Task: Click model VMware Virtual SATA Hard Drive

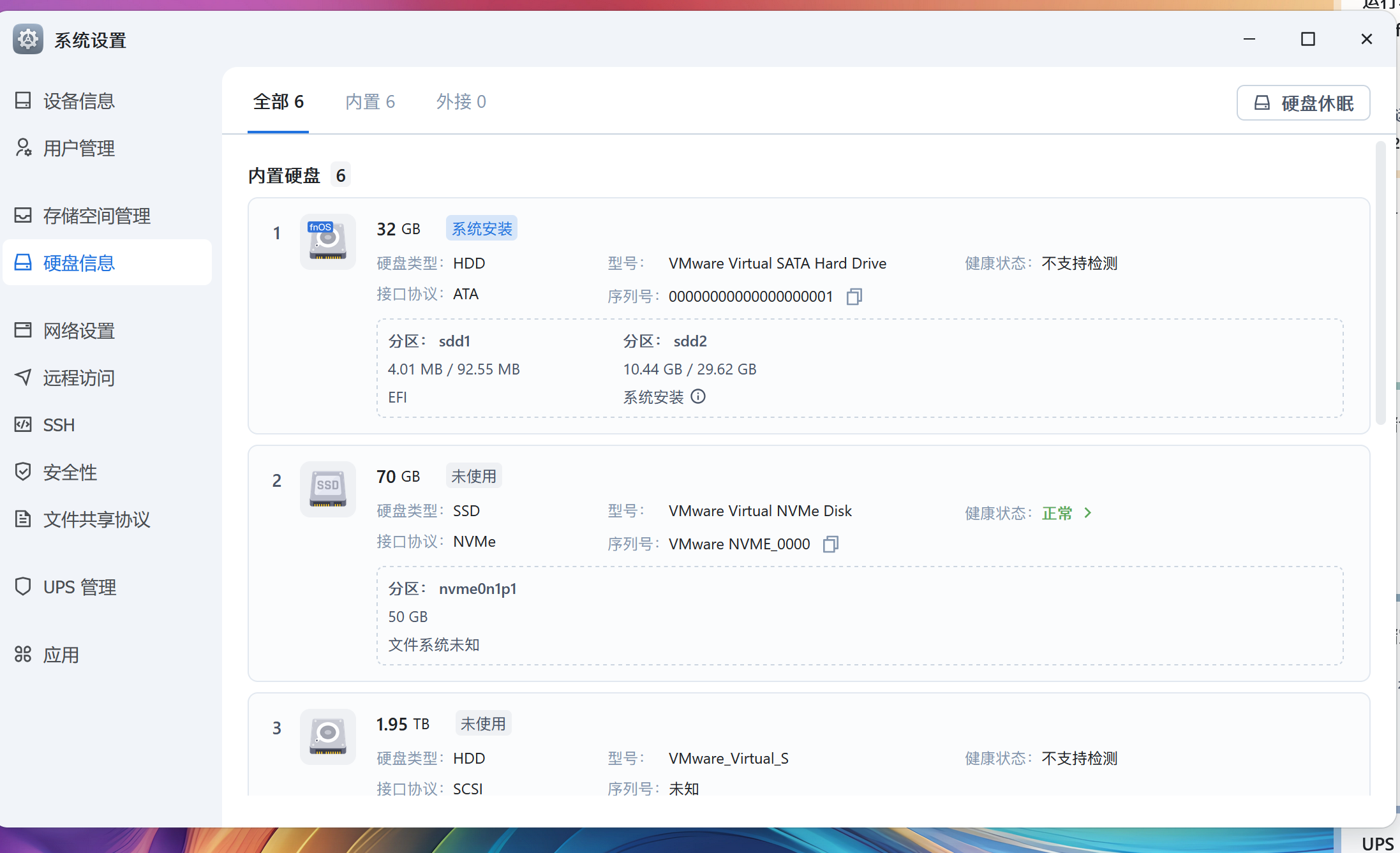Action: point(778,263)
